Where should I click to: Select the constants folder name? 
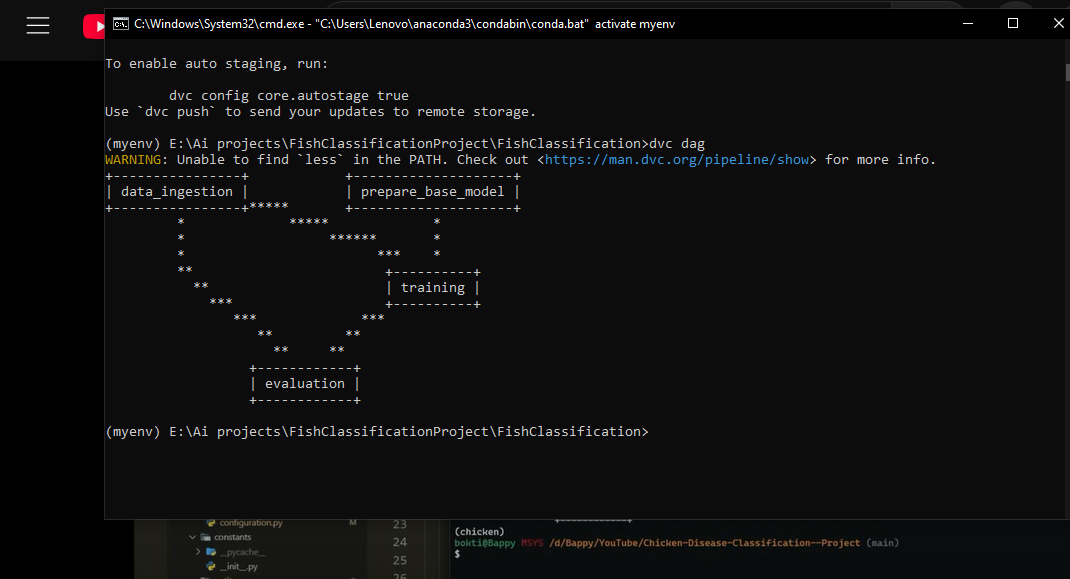(x=233, y=537)
